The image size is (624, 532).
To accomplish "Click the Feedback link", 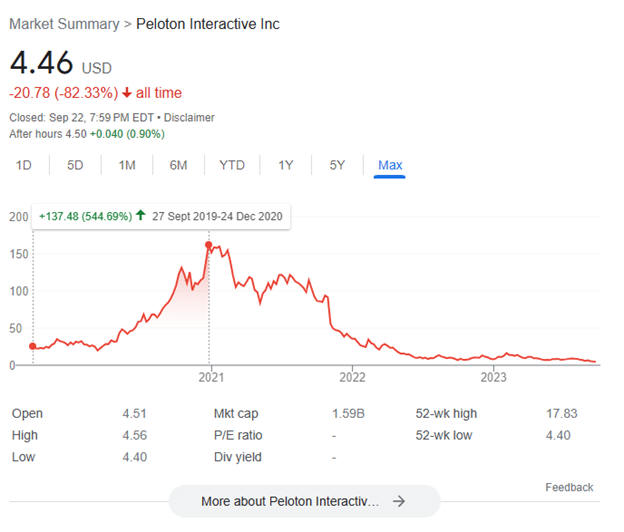I will (569, 487).
